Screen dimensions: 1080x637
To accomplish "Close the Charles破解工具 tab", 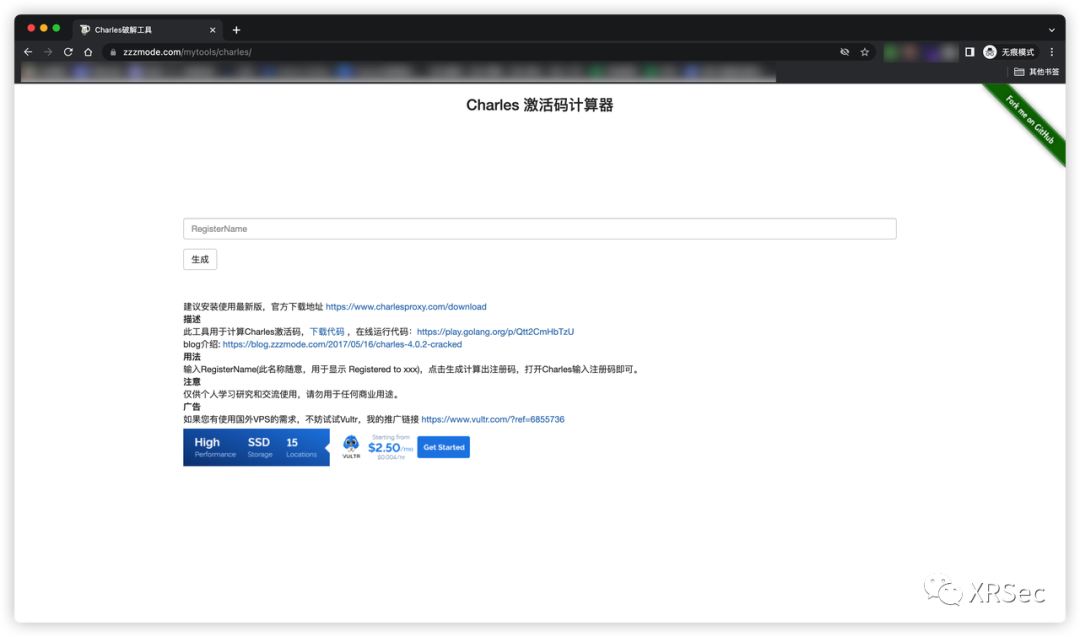I will click(x=212, y=30).
